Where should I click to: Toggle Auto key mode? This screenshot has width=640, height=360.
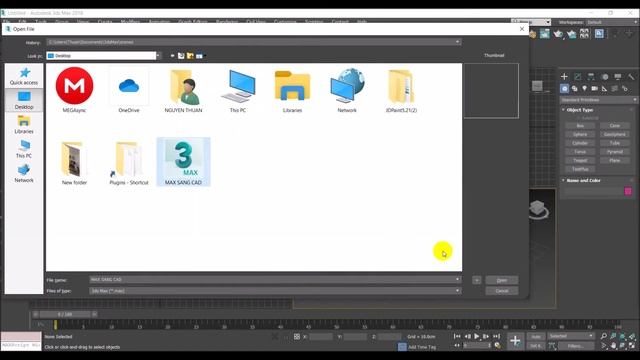pos(536,336)
